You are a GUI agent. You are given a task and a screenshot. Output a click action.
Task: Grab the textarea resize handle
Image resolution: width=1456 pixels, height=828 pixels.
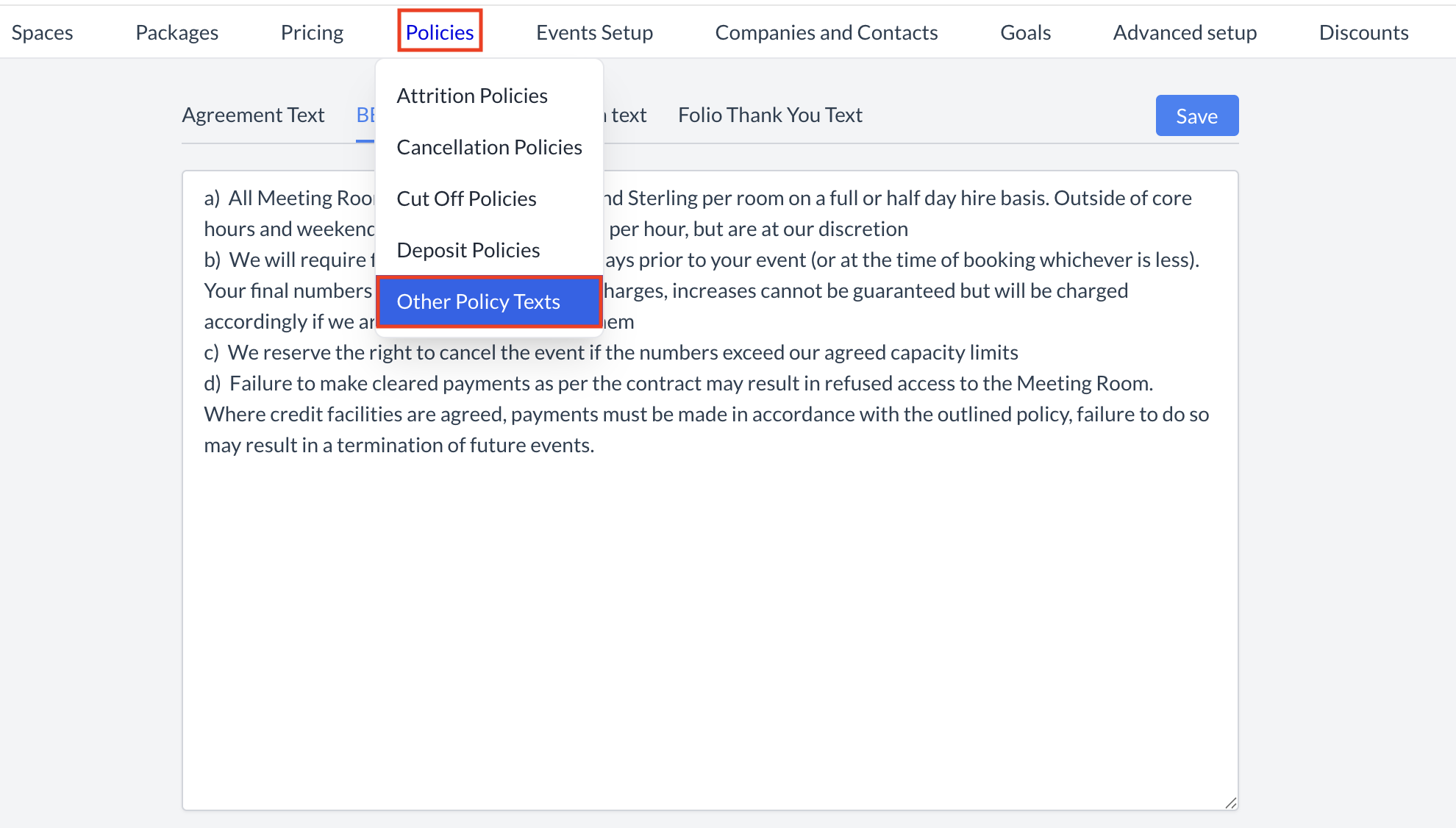pyautogui.click(x=1230, y=802)
